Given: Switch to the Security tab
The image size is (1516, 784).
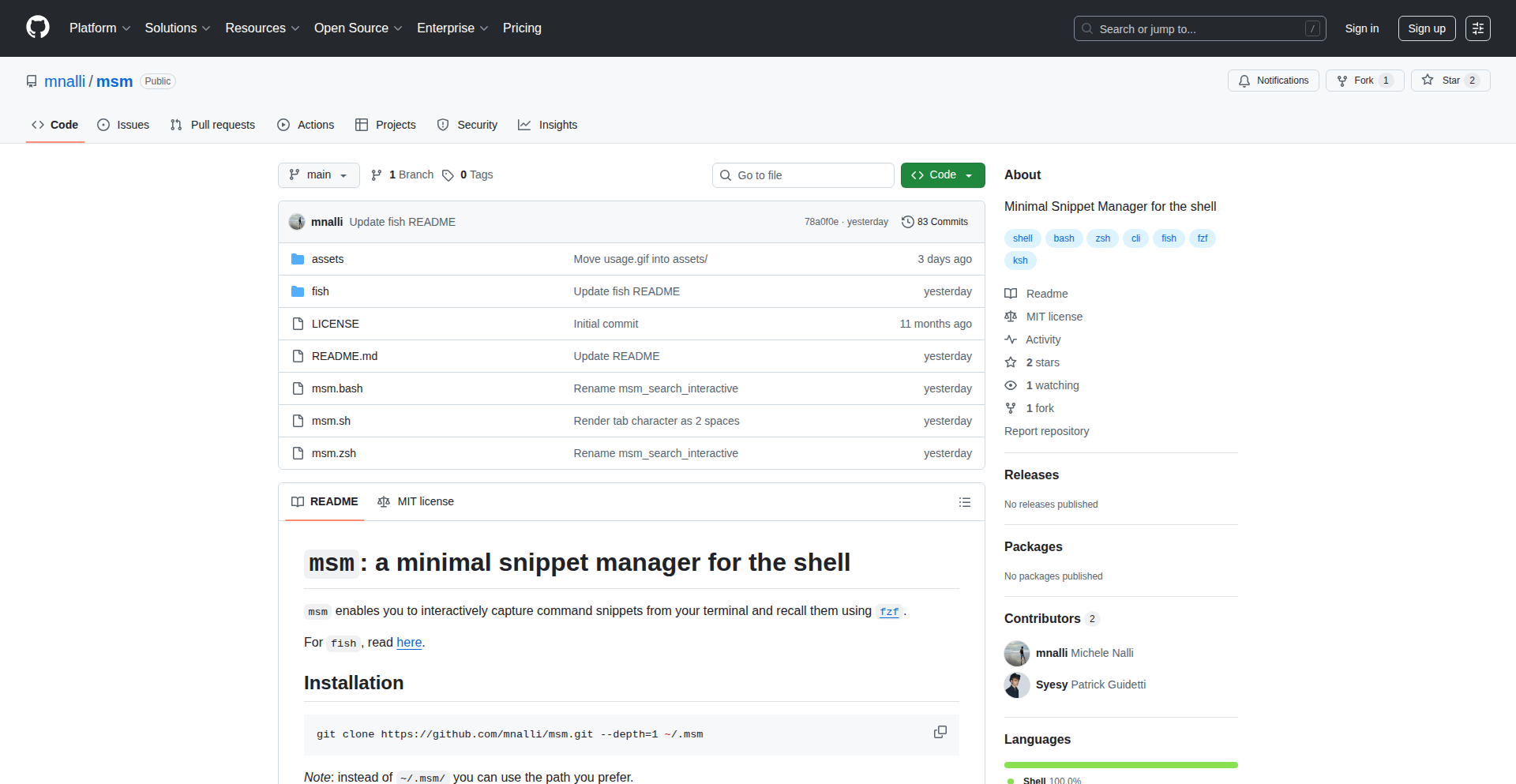Looking at the screenshot, I should (x=467, y=125).
